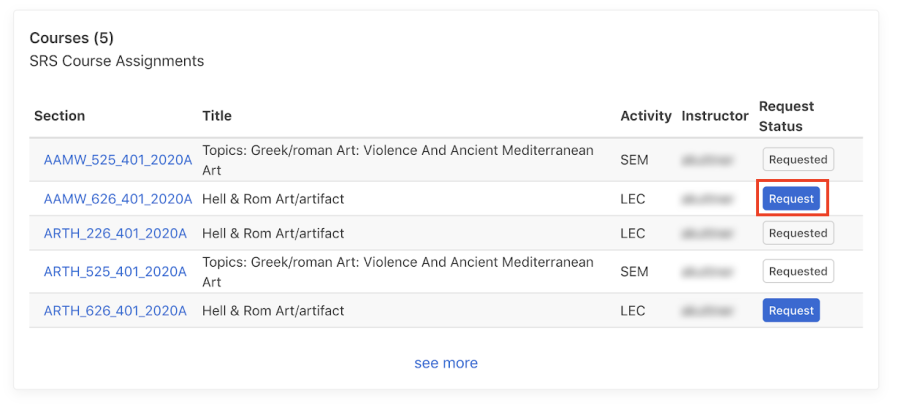Image resolution: width=900 pixels, height=407 pixels.
Task: Click the course title in the AAMW_525_401_2020A row
Action: [397, 159]
